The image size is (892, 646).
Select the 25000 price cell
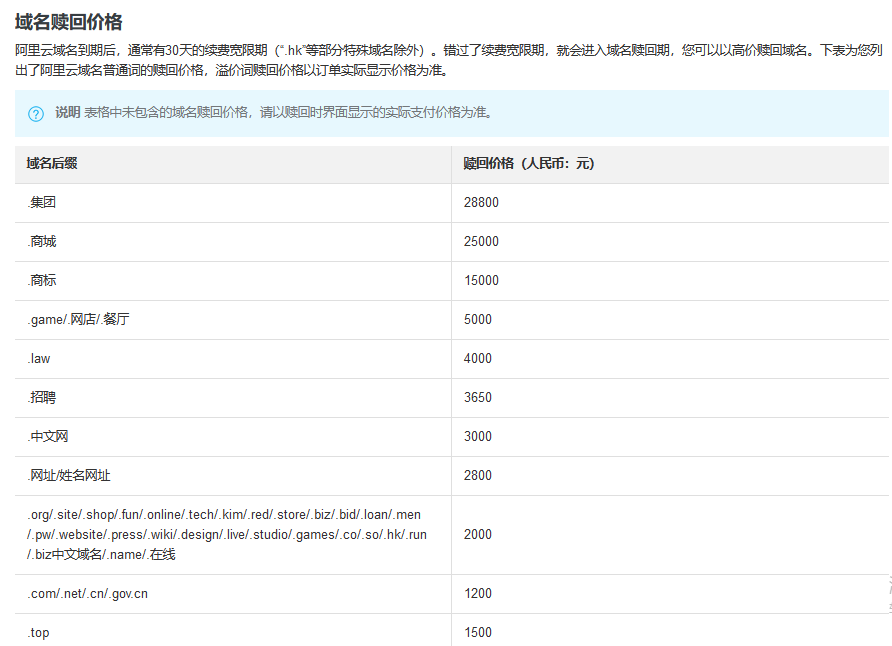[x=671, y=242]
